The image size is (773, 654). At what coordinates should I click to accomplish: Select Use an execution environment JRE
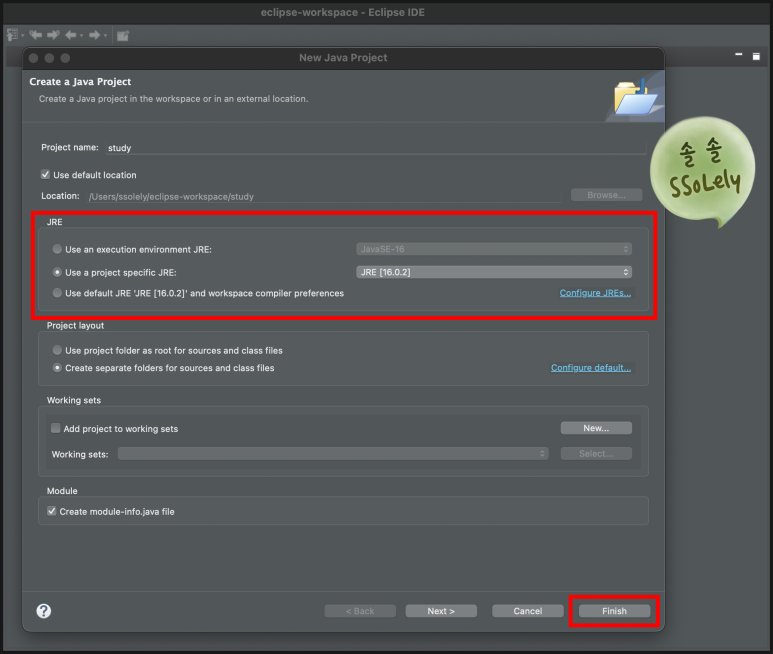57,249
